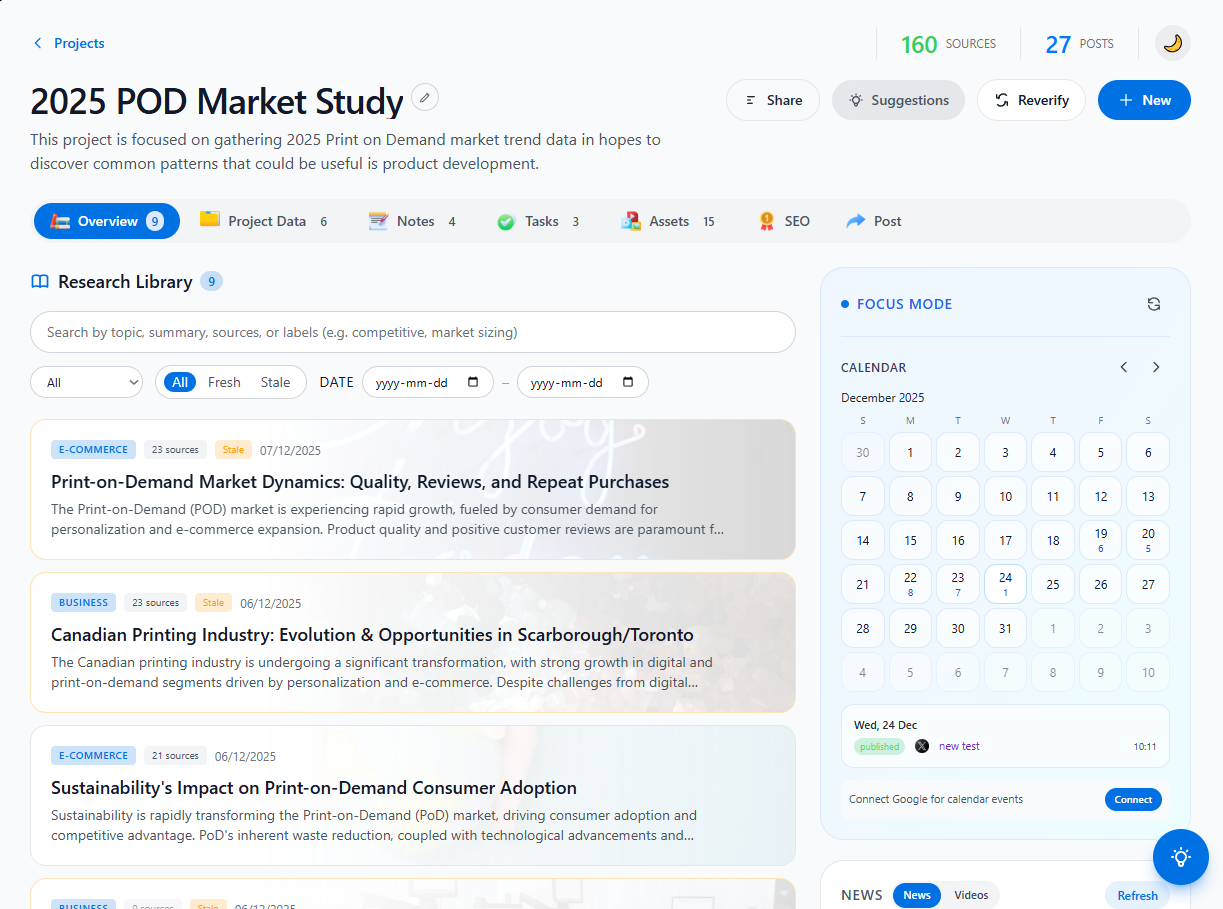Open calendar picker in end date field

click(628, 382)
